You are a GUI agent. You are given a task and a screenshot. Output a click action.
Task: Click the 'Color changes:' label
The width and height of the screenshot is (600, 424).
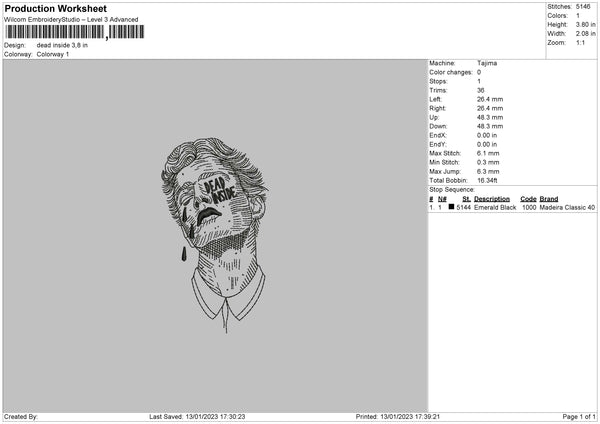click(451, 72)
